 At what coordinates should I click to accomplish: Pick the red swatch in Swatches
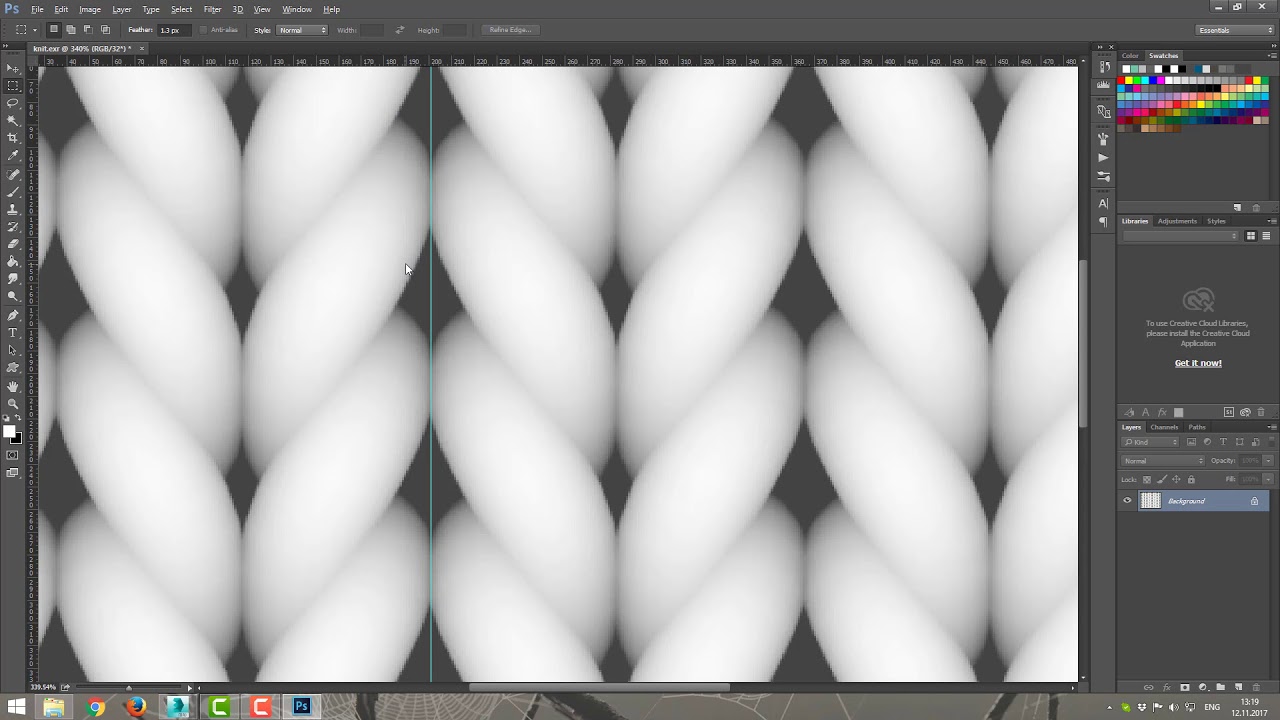coord(1121,80)
